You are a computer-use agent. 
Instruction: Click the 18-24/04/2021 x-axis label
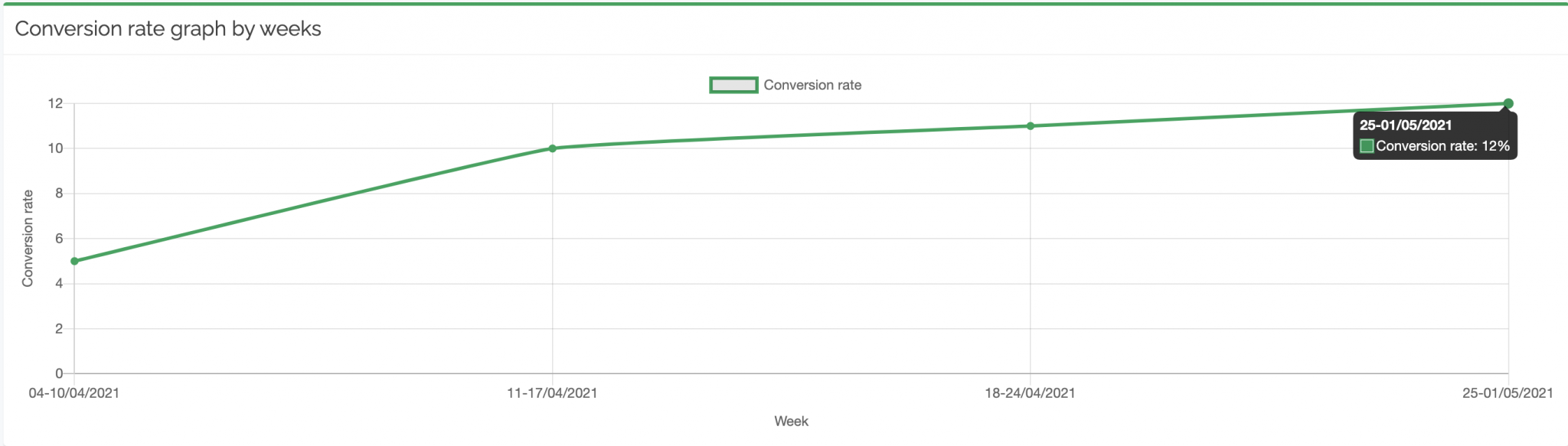(1030, 393)
